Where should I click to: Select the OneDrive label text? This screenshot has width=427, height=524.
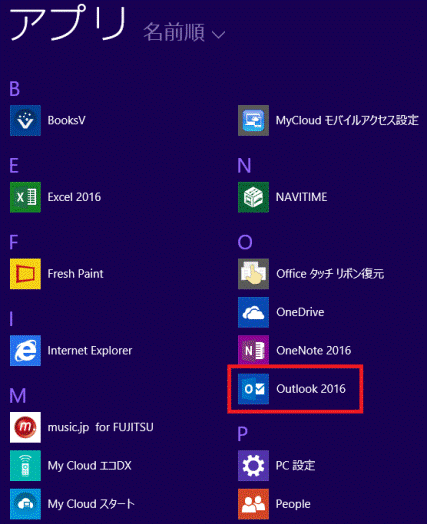(x=300, y=312)
